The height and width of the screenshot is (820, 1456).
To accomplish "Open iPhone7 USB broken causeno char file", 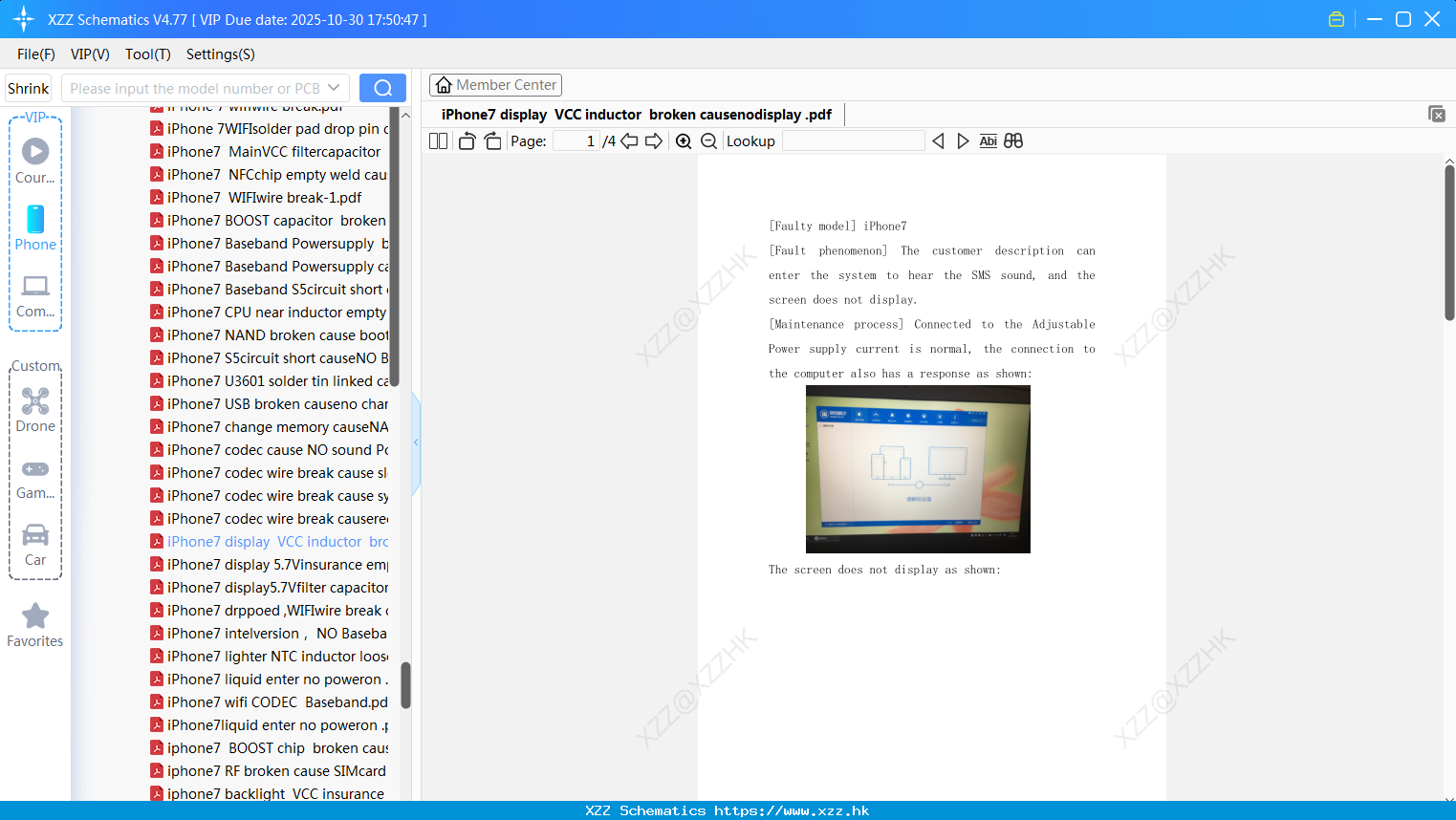I will point(270,404).
